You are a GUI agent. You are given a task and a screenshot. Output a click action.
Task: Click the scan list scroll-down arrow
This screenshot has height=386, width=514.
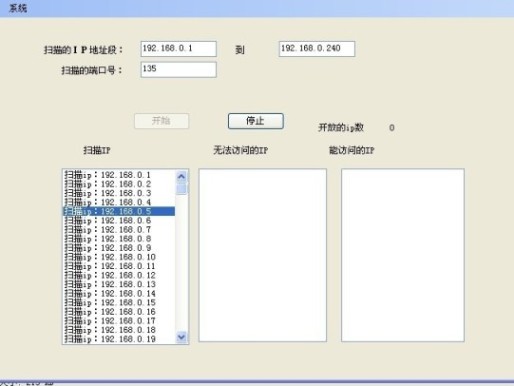pyautogui.click(x=181, y=337)
